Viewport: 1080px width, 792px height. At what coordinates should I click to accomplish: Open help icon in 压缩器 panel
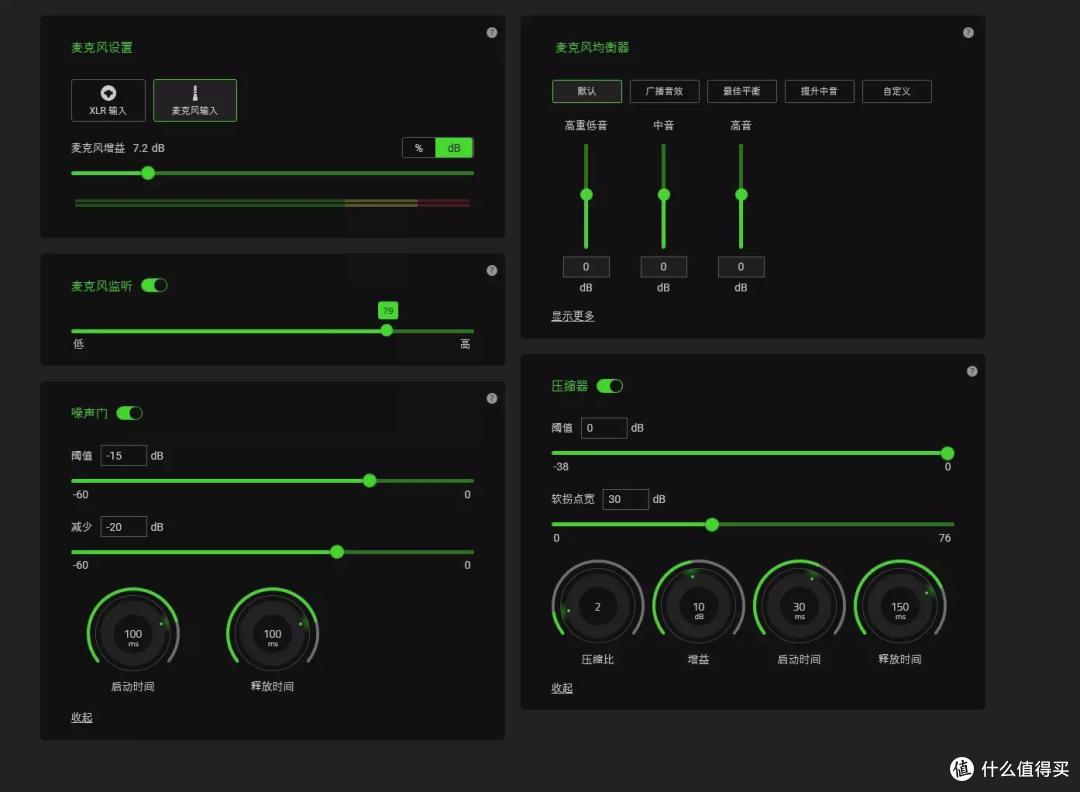[972, 371]
